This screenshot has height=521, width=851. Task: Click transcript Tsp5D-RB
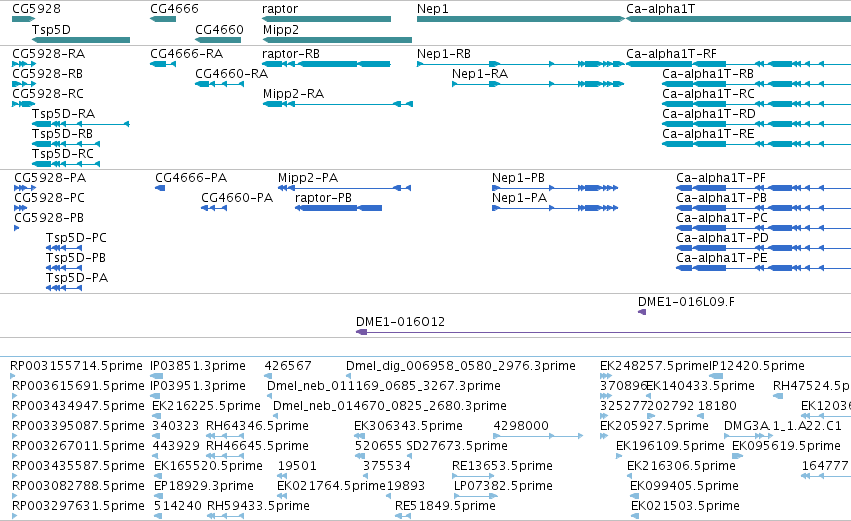tap(62, 134)
